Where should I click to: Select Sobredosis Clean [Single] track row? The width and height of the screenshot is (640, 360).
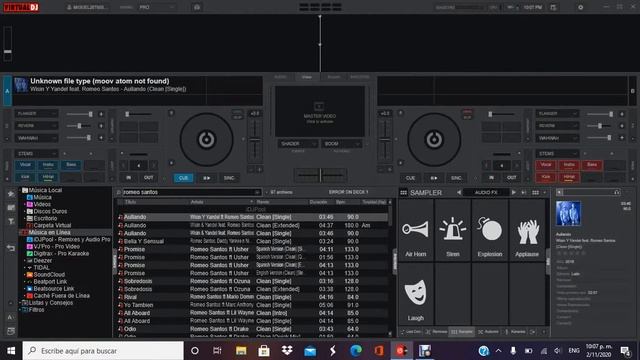pos(253,281)
